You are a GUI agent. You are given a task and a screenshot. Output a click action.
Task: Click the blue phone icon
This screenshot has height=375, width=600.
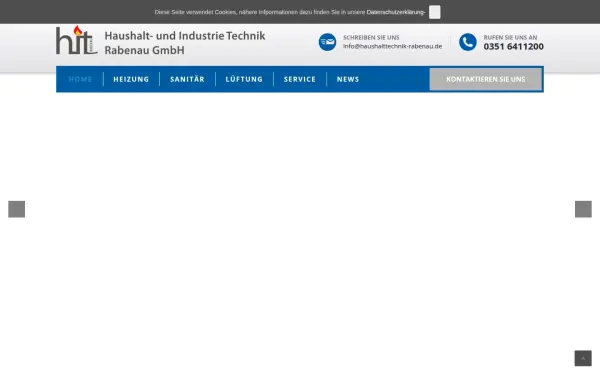(468, 42)
